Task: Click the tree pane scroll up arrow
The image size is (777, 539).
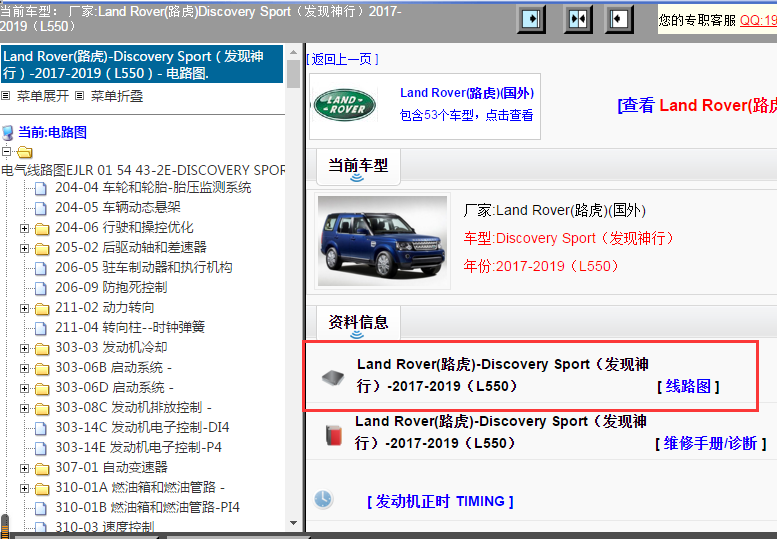Action: [293, 52]
